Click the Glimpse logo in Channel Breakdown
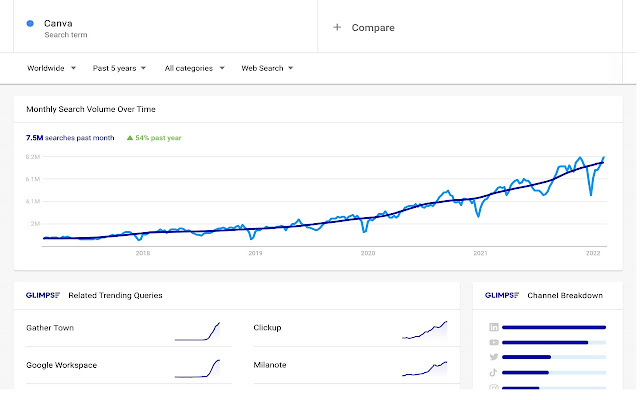 pos(499,296)
